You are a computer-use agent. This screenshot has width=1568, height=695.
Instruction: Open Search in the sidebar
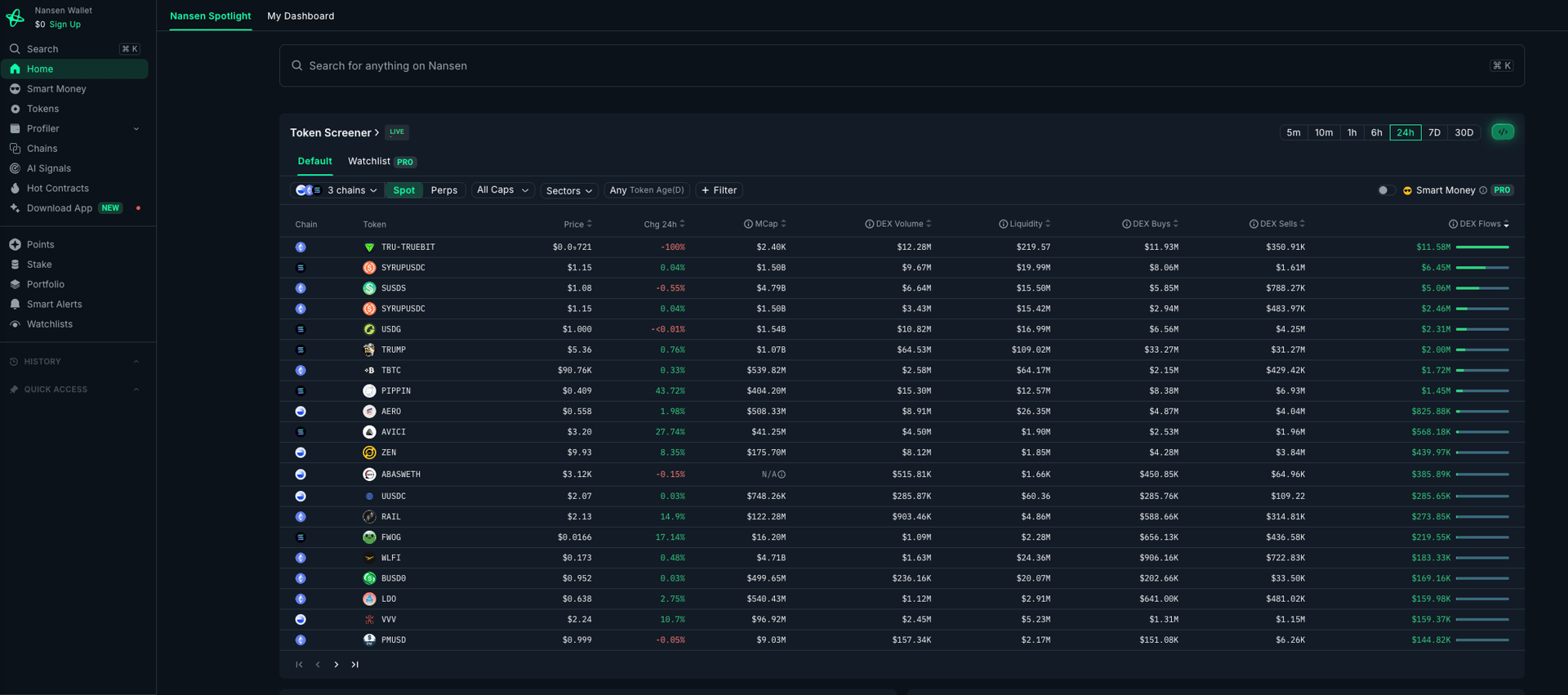tap(74, 49)
